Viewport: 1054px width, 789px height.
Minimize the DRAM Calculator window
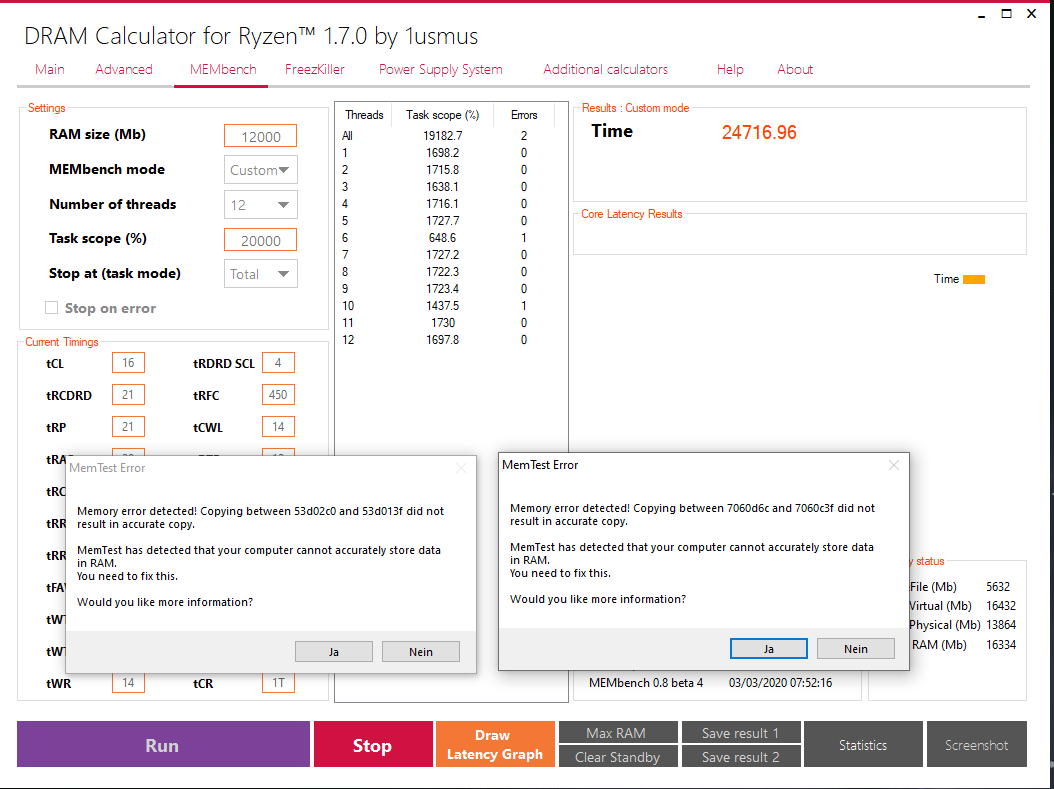(982, 14)
